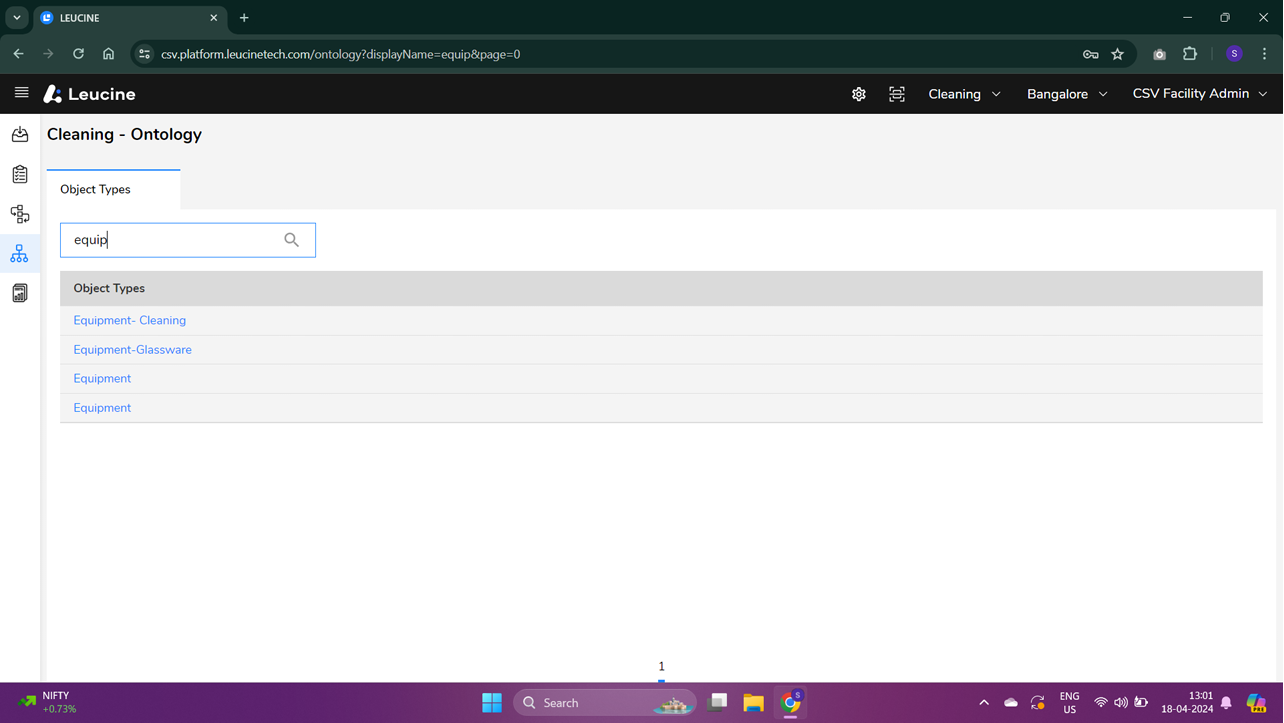Open NIFTY stock widget on taskbar
This screenshot has height=723, width=1284.
48,703
